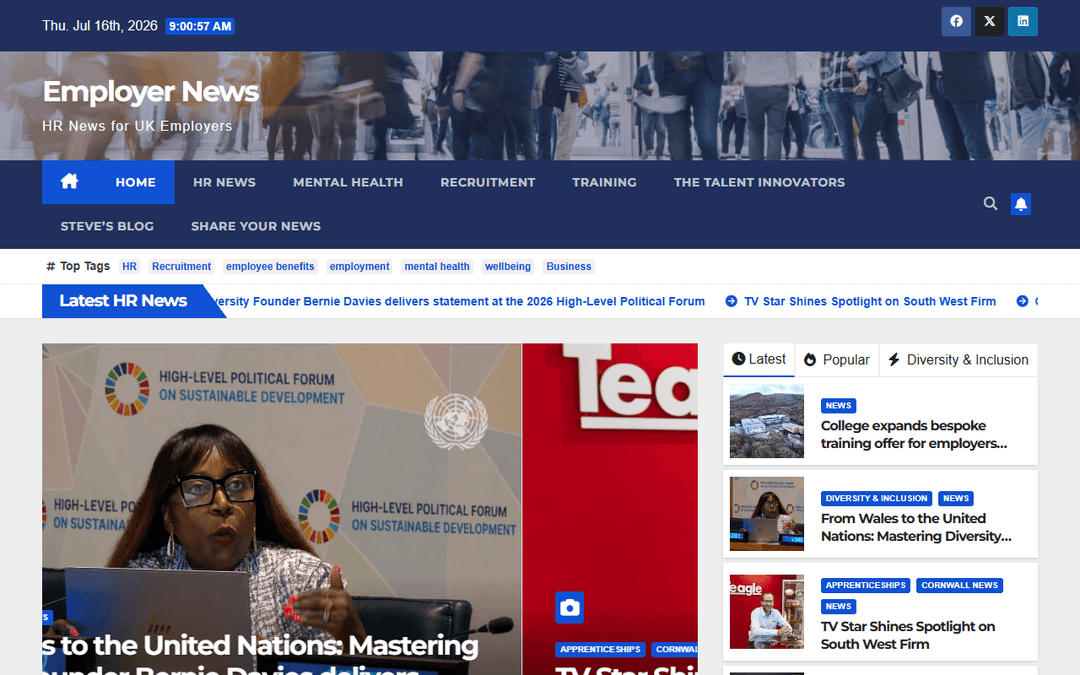Open the MENTAL HEALTH menu item

tap(348, 183)
